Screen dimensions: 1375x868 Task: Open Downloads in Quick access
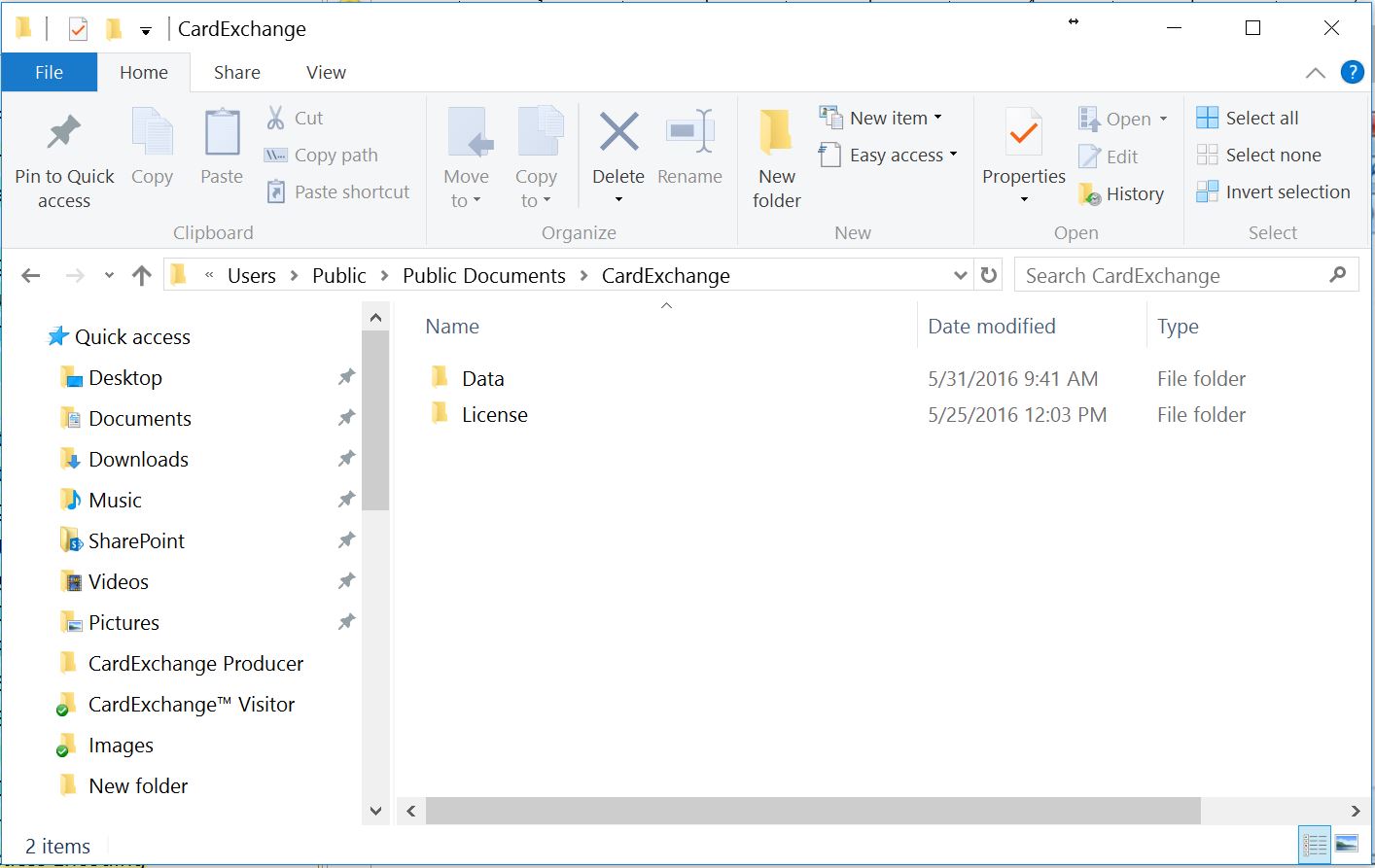tap(138, 460)
